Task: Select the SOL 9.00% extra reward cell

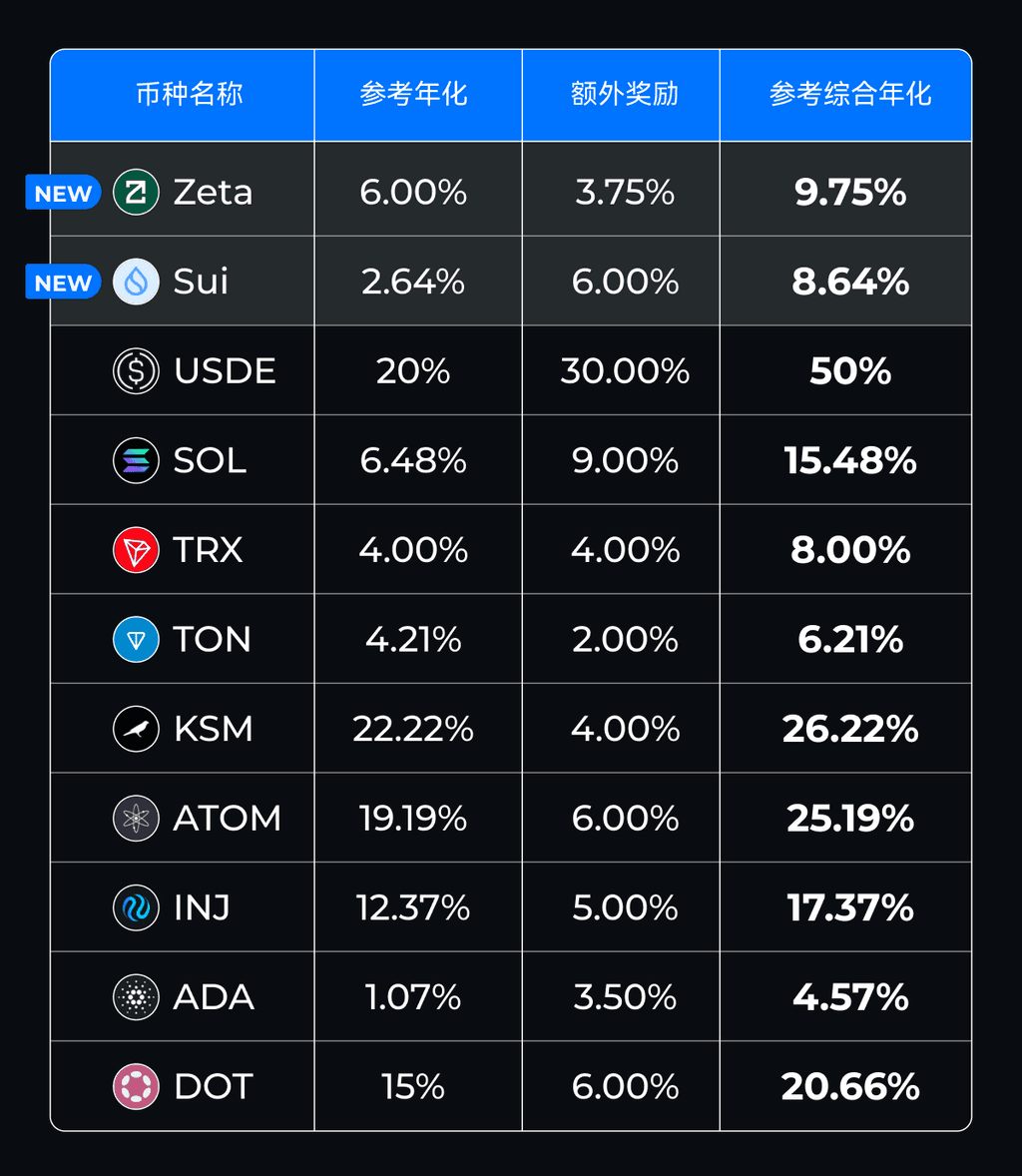Action: click(x=625, y=460)
